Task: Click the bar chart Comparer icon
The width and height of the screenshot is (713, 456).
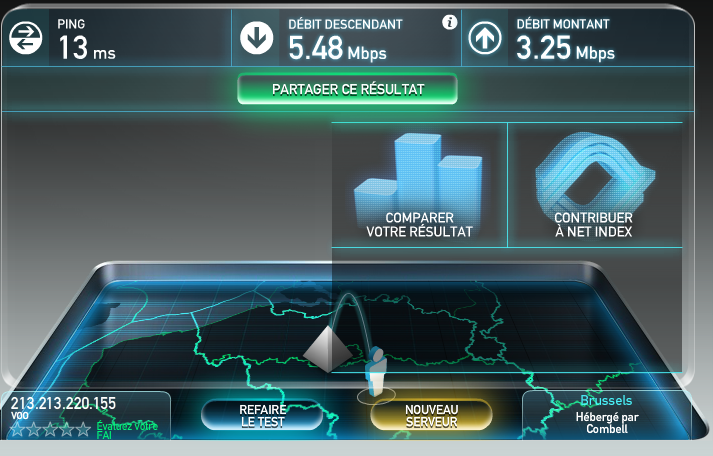Action: click(418, 172)
